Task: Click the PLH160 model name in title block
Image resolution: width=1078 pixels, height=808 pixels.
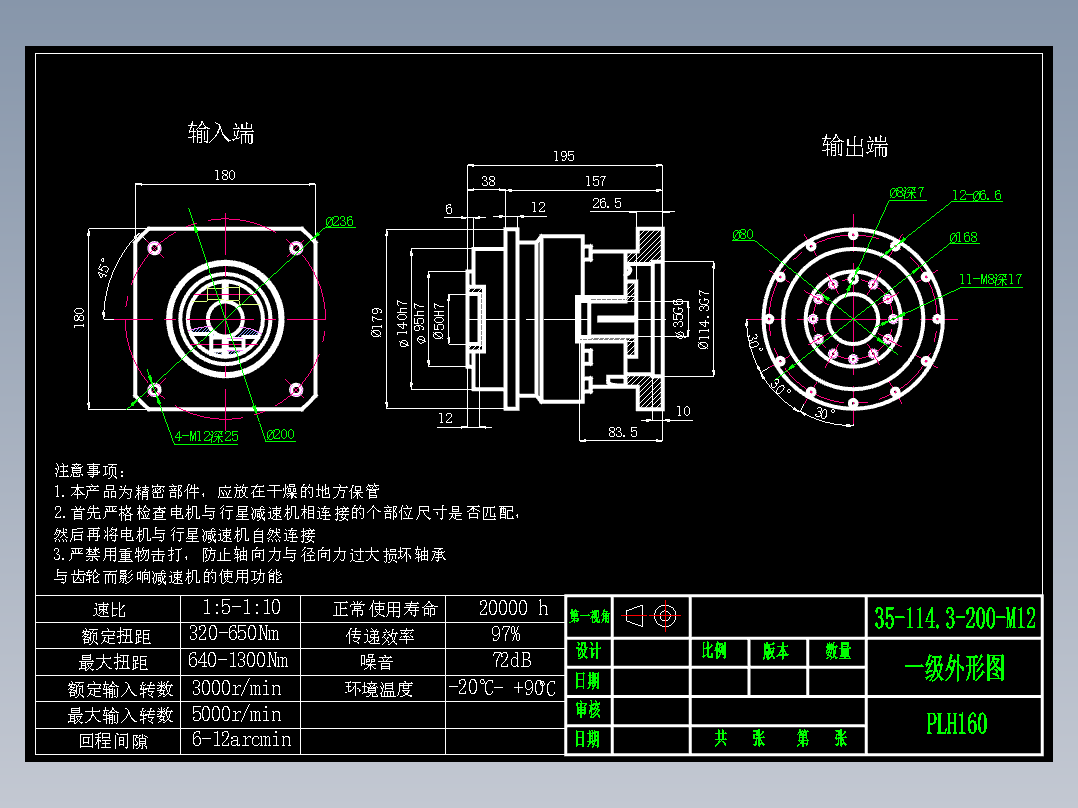Action: (955, 721)
